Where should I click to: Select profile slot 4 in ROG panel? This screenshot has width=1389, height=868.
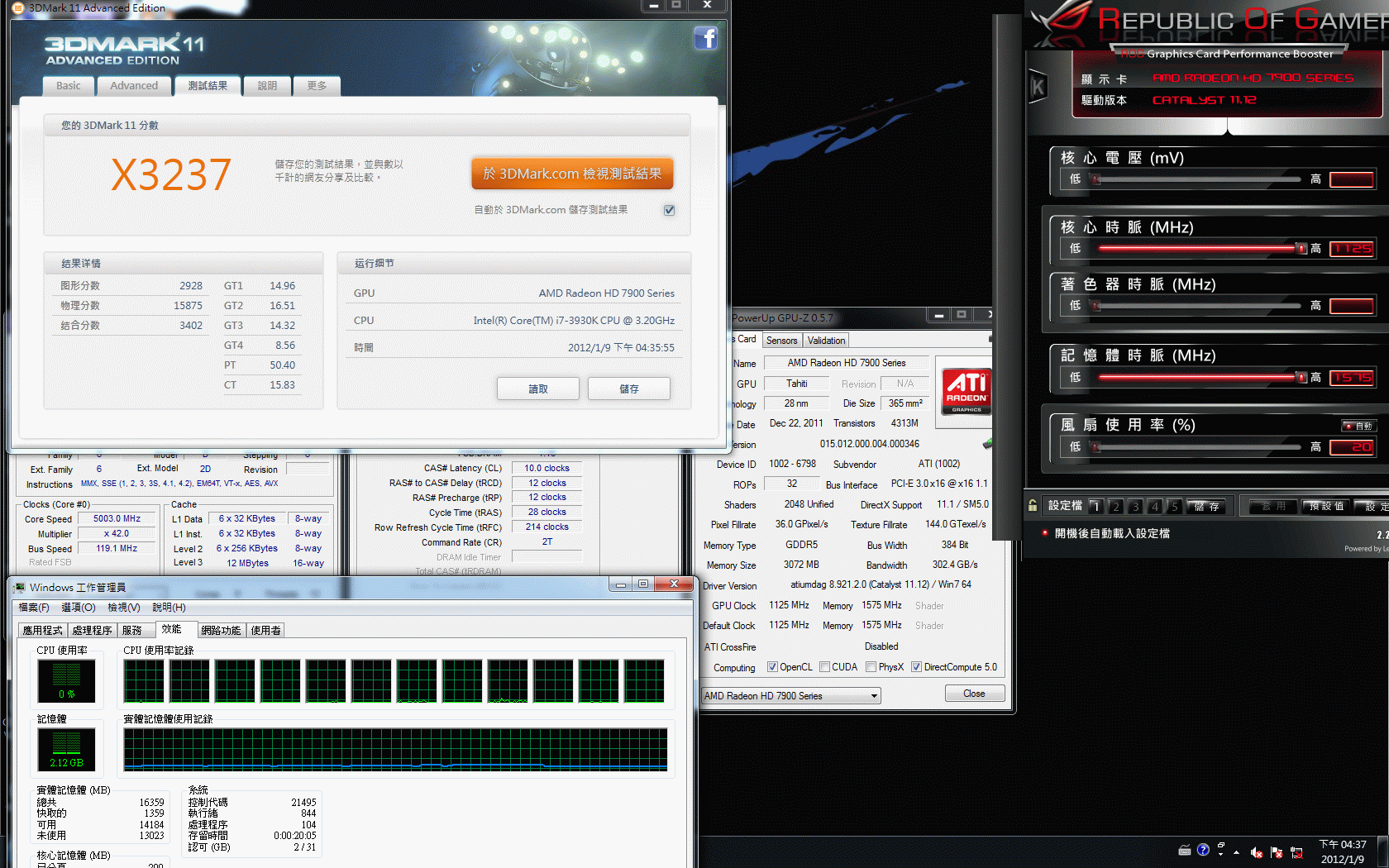pos(1155,506)
